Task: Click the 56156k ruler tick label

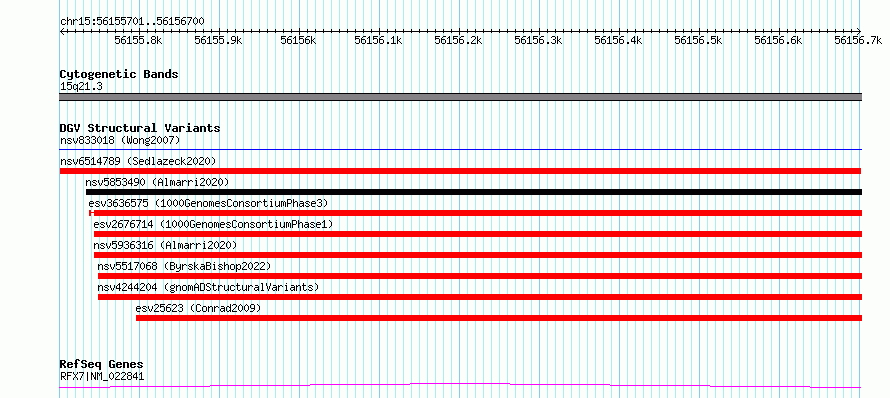Action: click(299, 40)
